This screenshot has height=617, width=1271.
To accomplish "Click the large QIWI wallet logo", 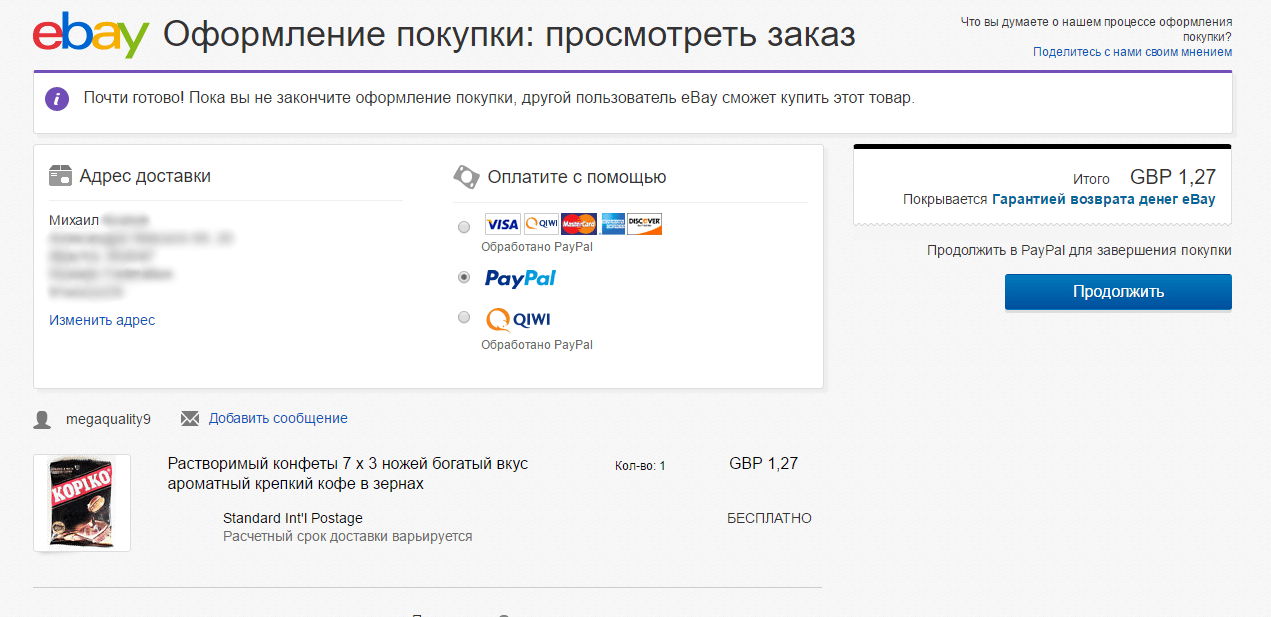I will [x=518, y=319].
